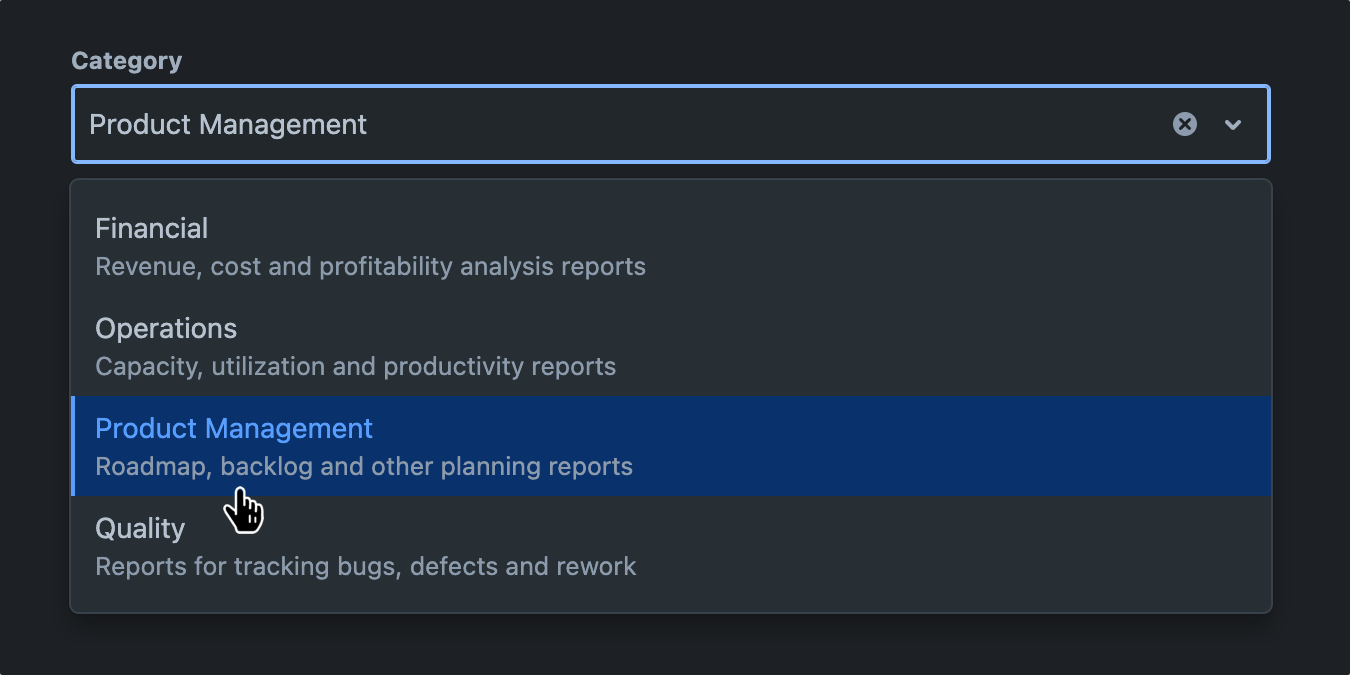Screen dimensions: 1350x675
Task: Click the Category label above the field
Action: pos(126,60)
